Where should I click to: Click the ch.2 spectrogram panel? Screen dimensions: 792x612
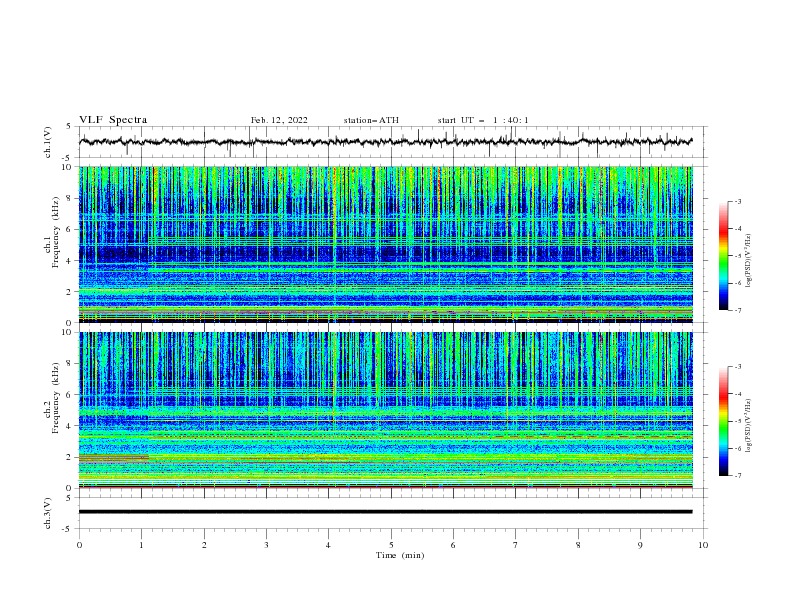(x=385, y=410)
